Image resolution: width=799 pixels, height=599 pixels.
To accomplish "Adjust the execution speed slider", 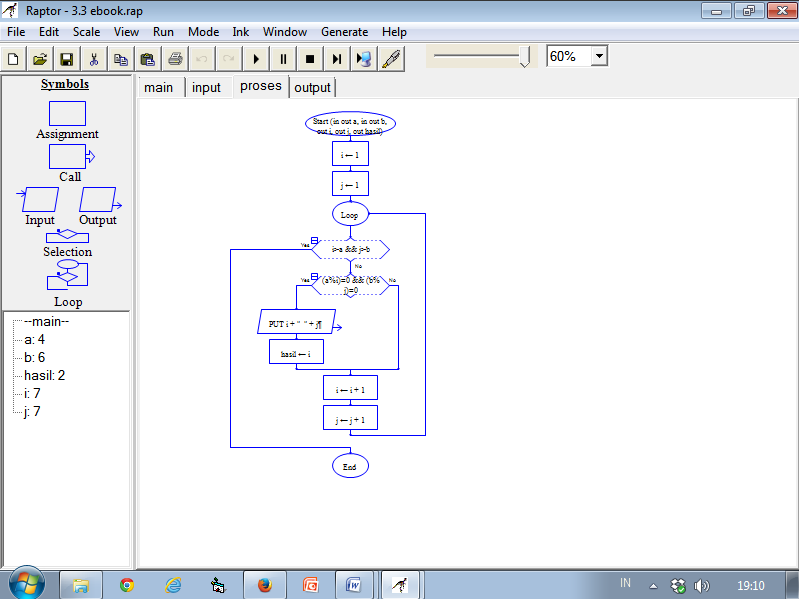I will pos(525,57).
